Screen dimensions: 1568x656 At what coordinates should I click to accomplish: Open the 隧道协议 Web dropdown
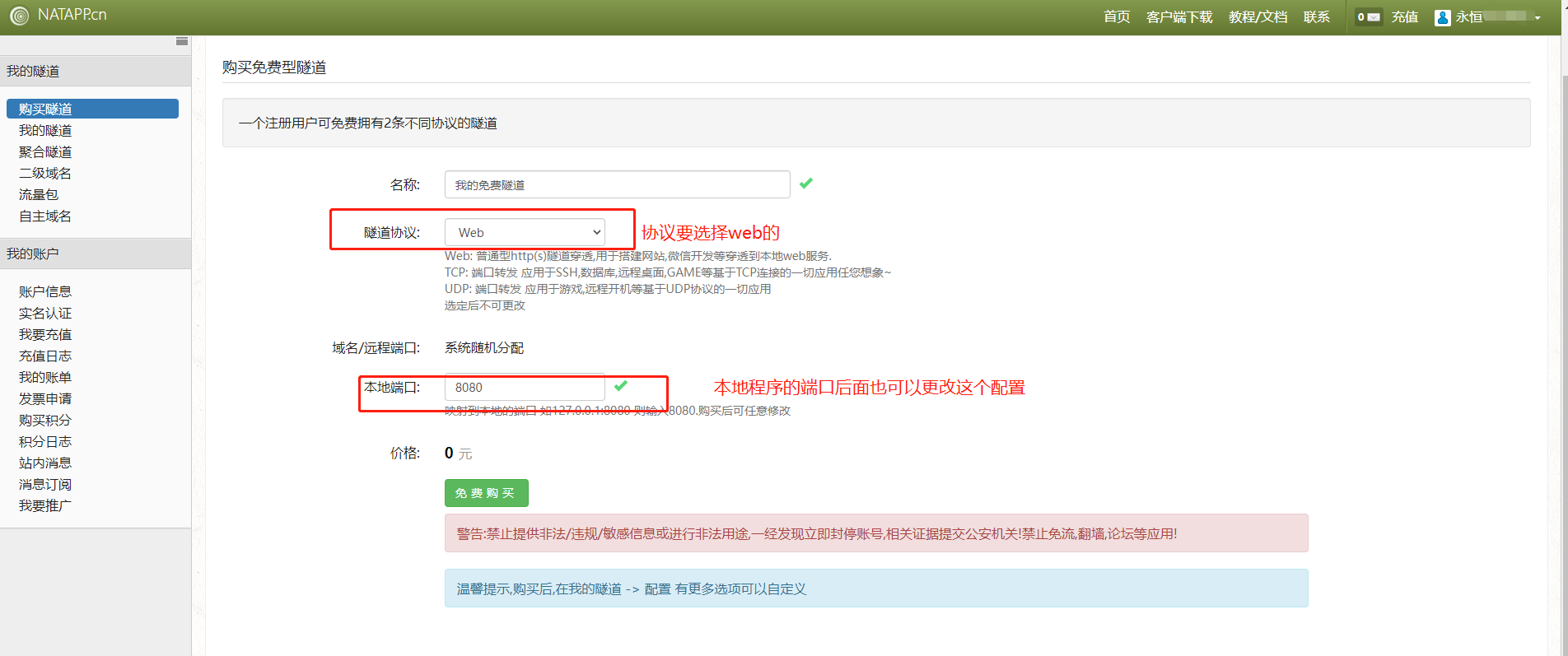[525, 232]
